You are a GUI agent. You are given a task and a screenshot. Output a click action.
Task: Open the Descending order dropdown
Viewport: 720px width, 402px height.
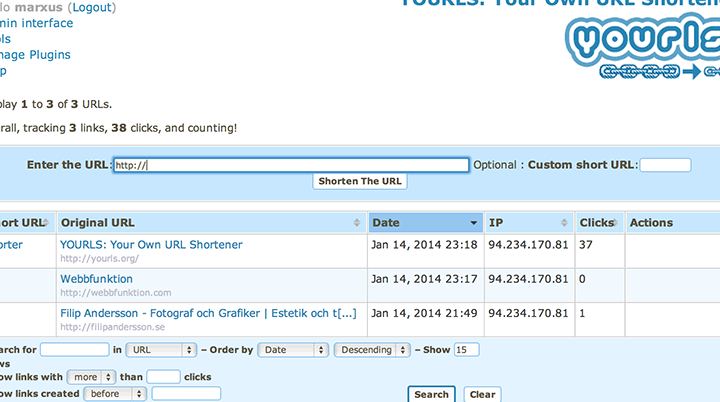372,350
